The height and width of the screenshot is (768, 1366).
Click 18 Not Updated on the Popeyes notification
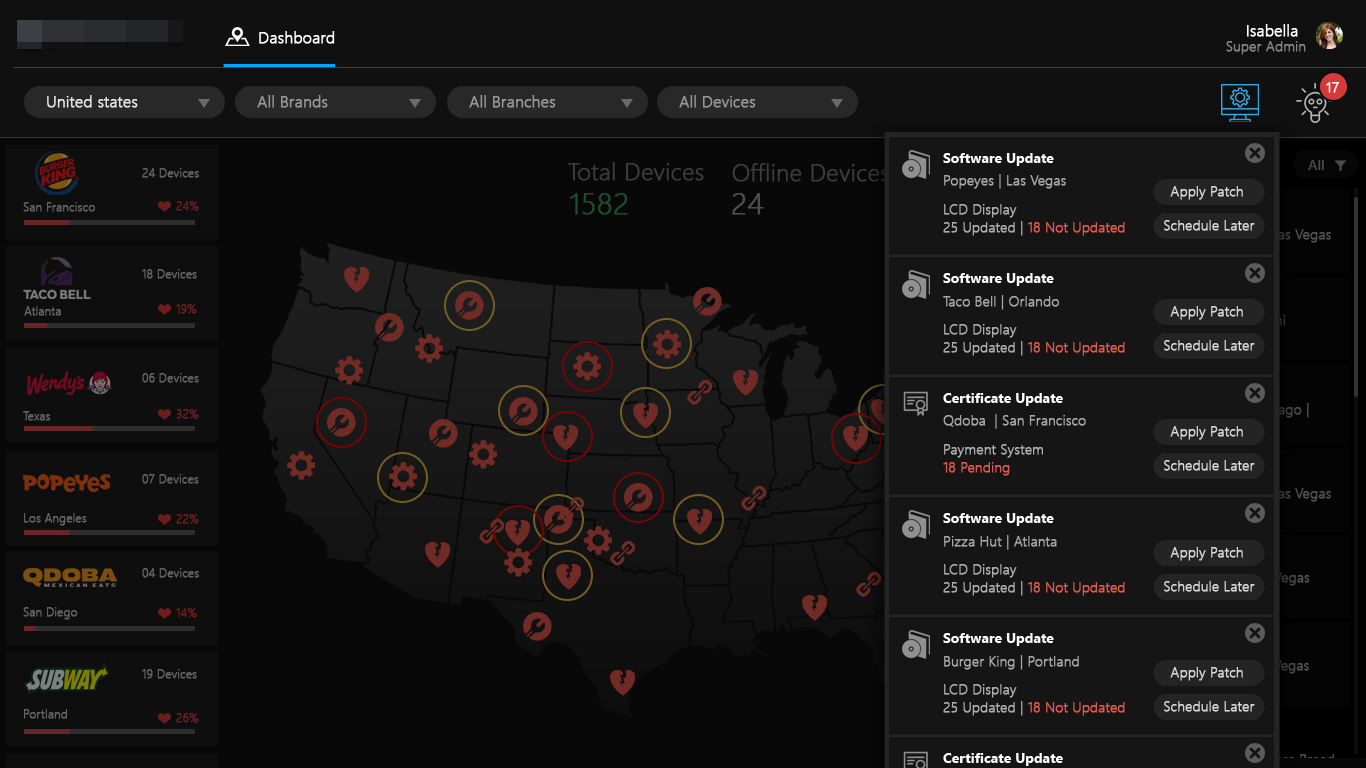coord(1076,228)
